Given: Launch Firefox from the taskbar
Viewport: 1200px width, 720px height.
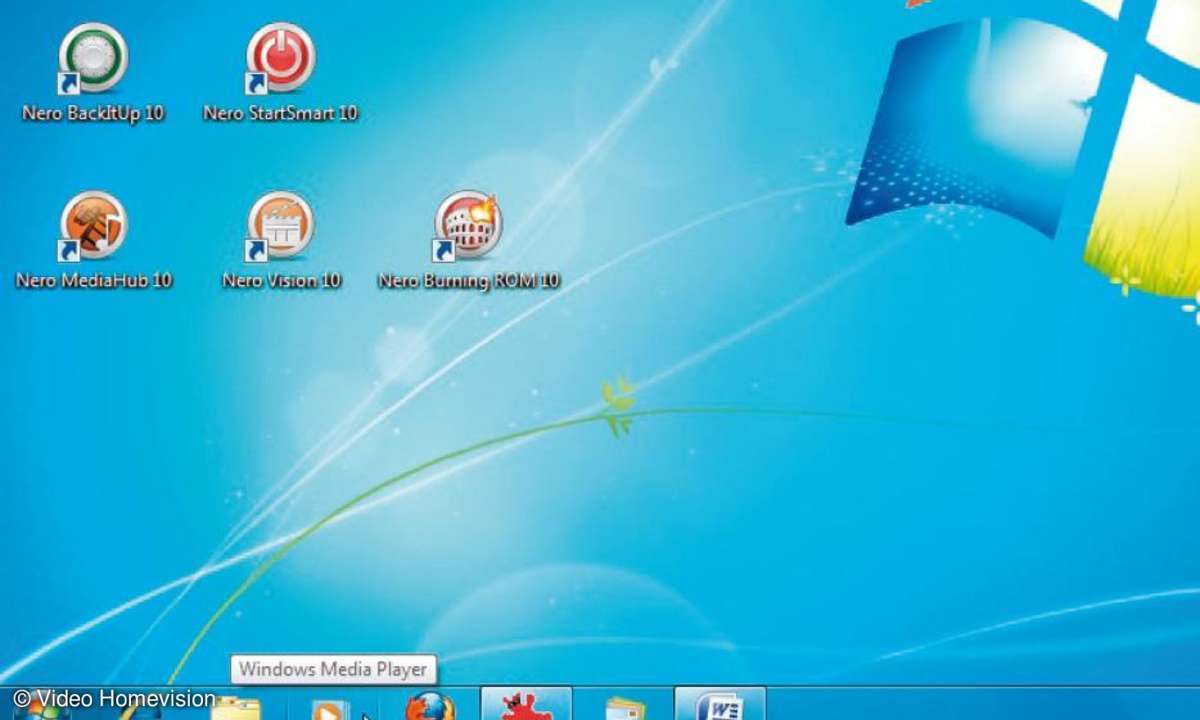Looking at the screenshot, I should pos(431,705).
